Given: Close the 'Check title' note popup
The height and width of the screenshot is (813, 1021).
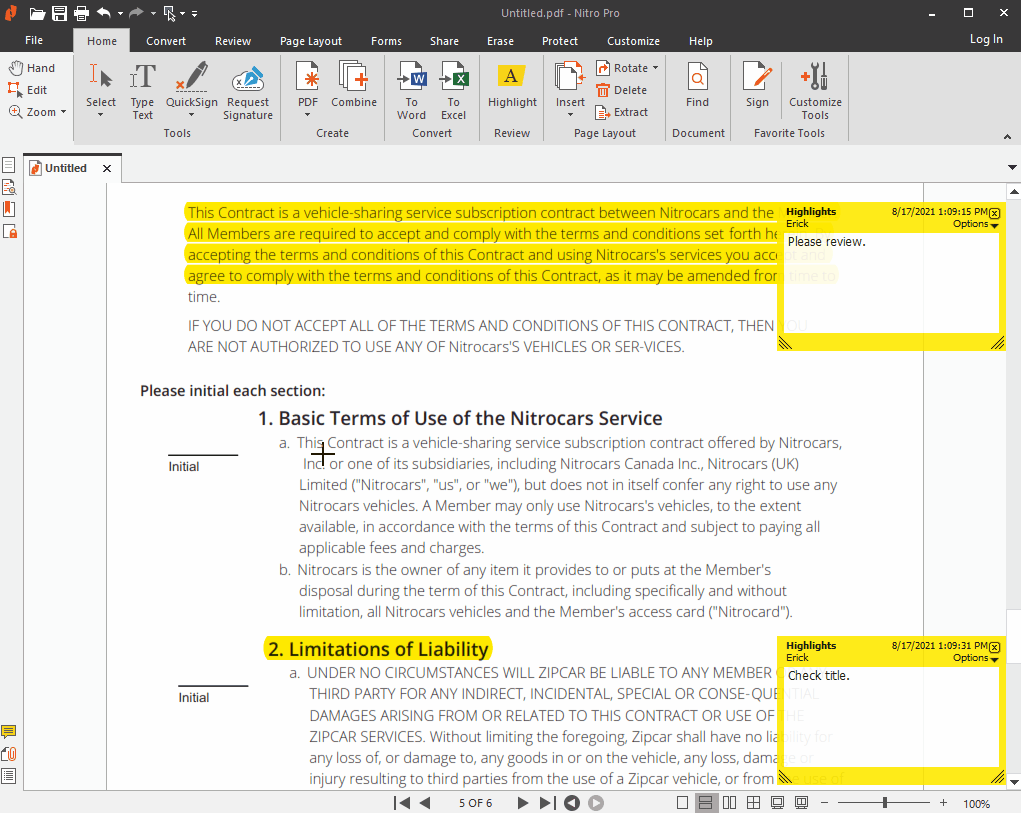Looking at the screenshot, I should (x=994, y=647).
